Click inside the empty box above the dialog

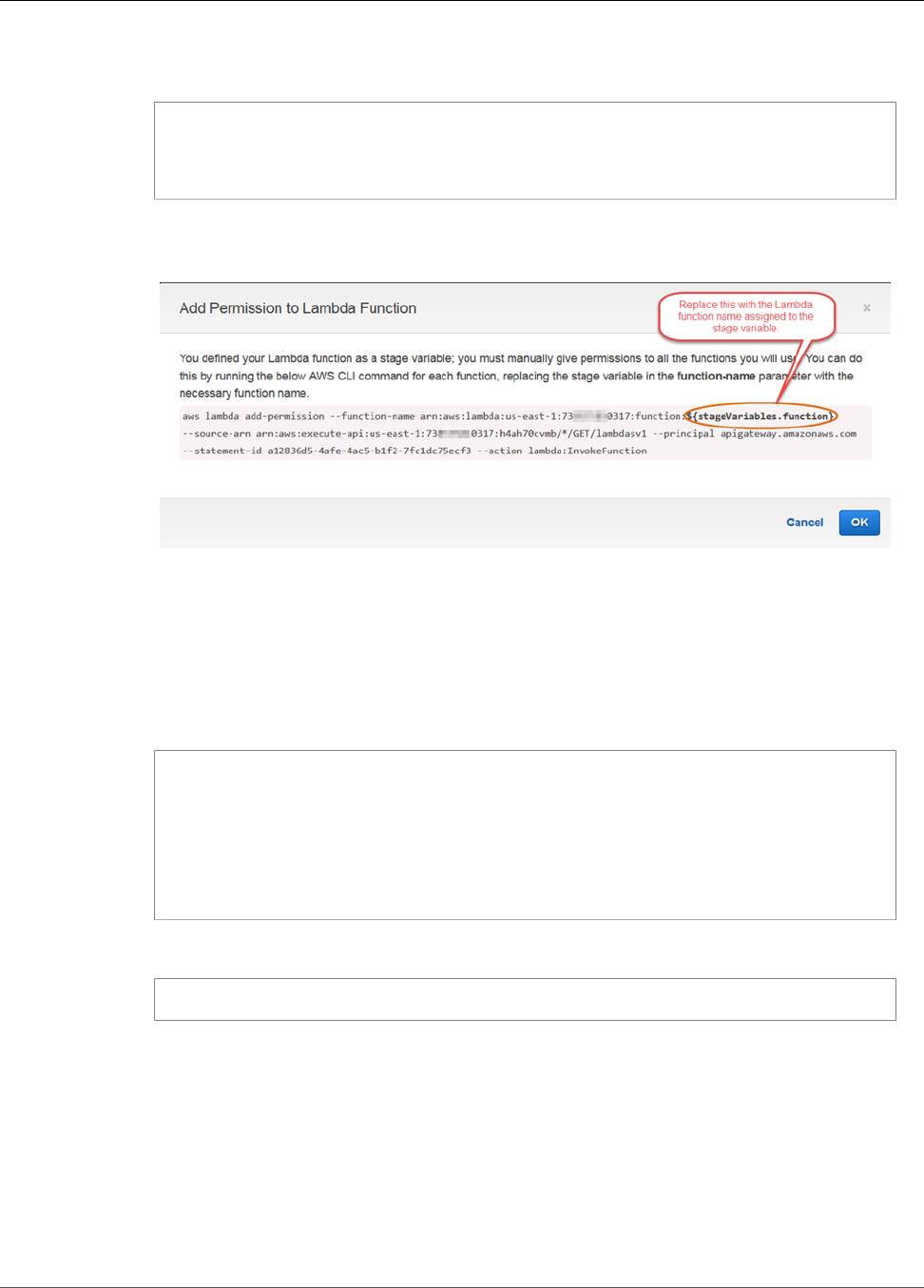point(525,150)
